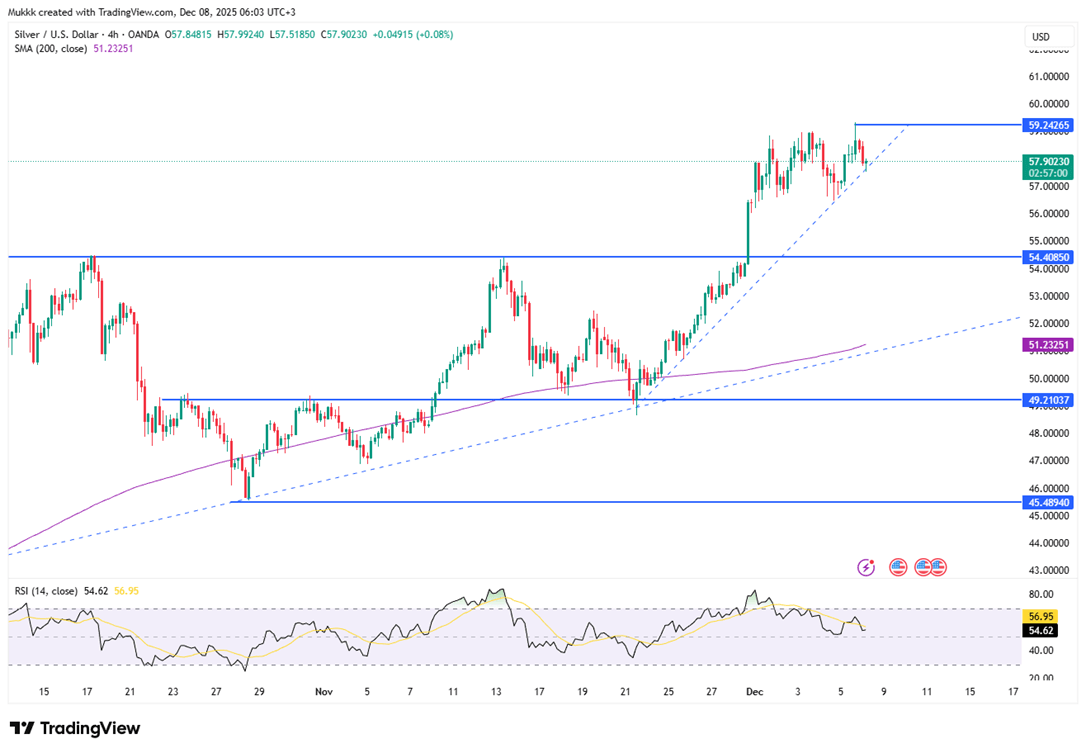Open the USD currency selector
The width and height of the screenshot is (1086, 753).
click(1040, 37)
